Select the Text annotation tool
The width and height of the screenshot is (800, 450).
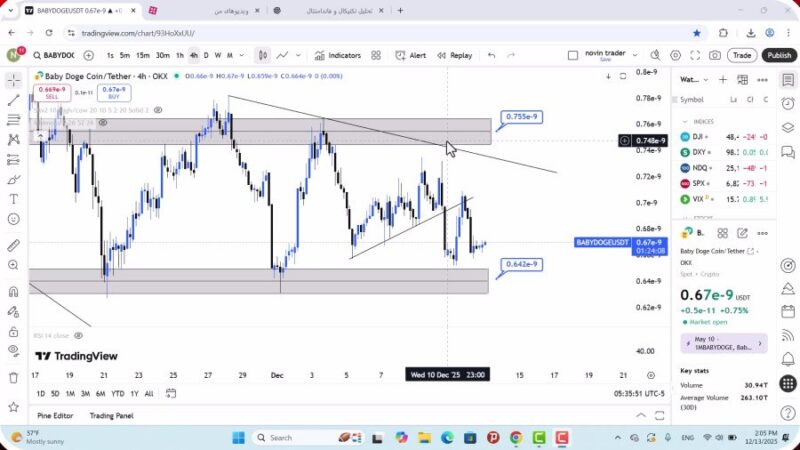[x=14, y=199]
